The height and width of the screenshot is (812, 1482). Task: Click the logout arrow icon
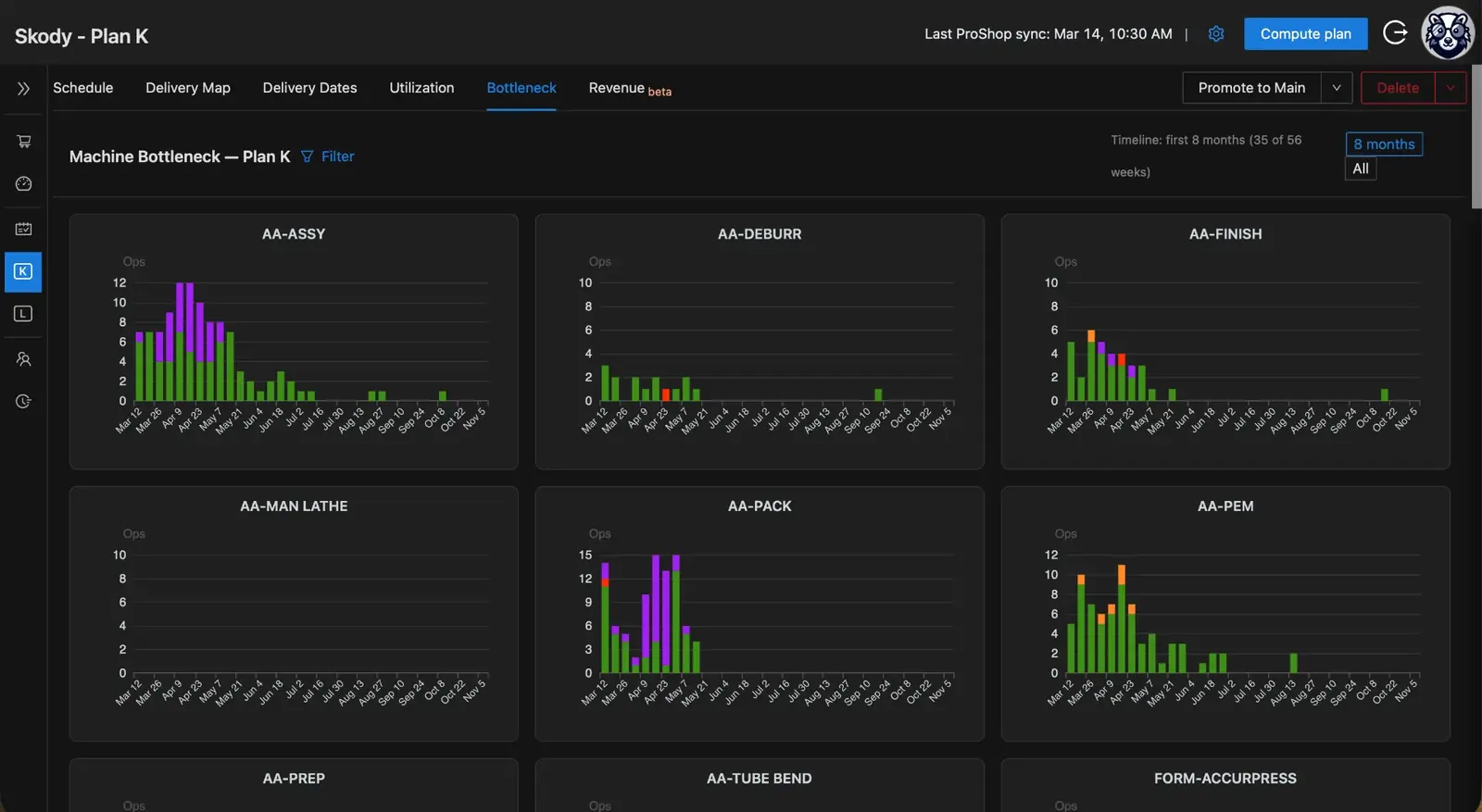(1394, 33)
